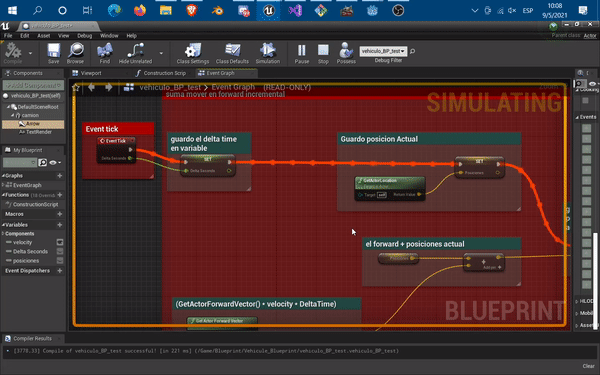Click Browse to find asset in content browser
Image resolution: width=600 pixels, height=375 pixels.
75,53
